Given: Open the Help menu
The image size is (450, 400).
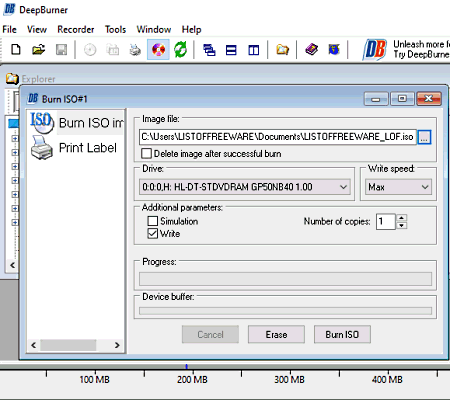Looking at the screenshot, I should pyautogui.click(x=191, y=30).
